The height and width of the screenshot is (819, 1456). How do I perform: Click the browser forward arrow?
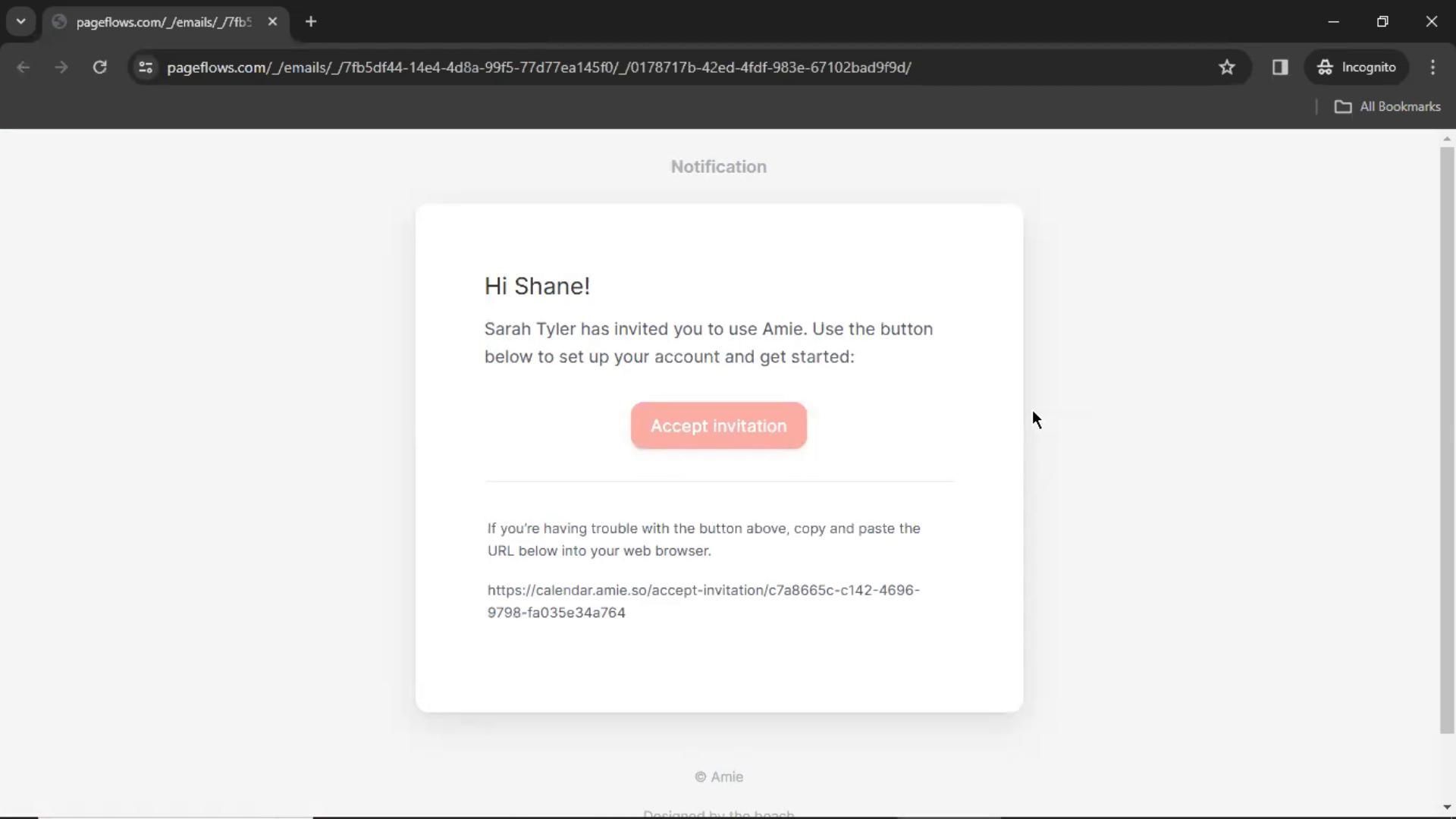click(61, 67)
